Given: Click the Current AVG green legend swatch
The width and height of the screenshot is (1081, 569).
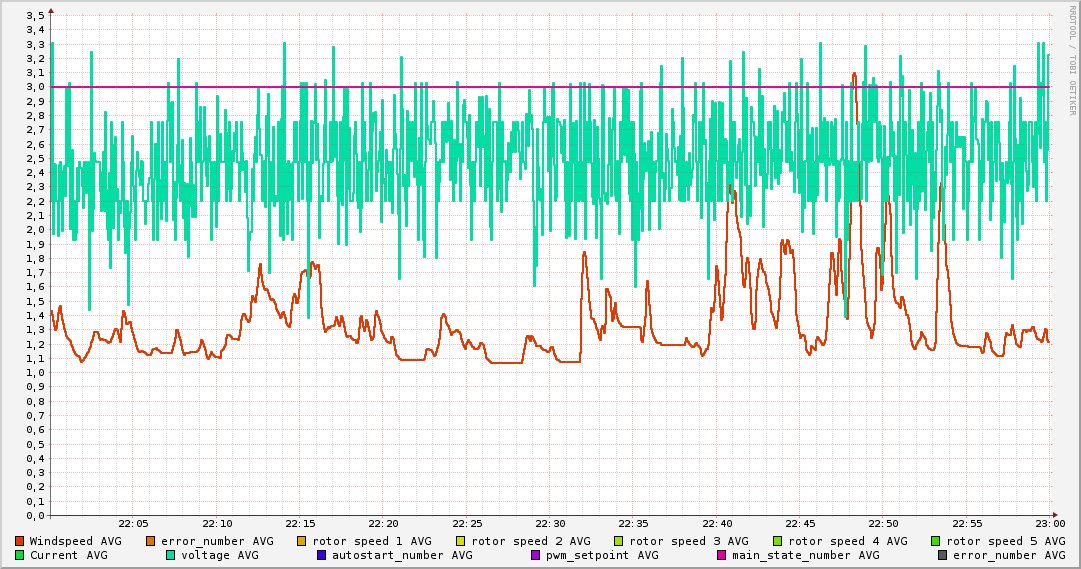Looking at the screenshot, I should pos(19,555).
